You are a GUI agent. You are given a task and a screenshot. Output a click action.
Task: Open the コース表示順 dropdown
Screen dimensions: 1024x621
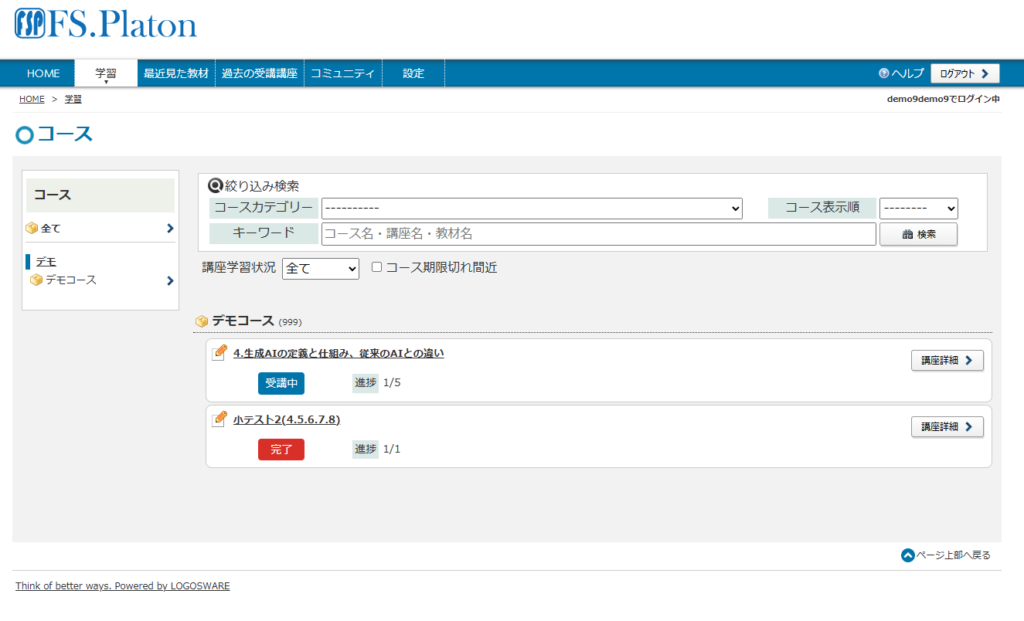click(x=918, y=208)
